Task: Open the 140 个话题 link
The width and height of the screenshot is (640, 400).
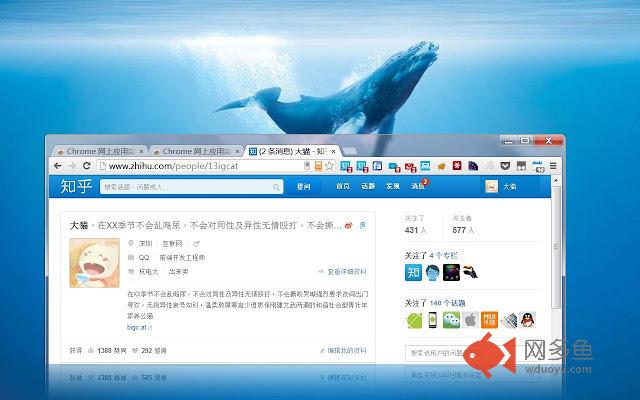Action: [x=447, y=303]
